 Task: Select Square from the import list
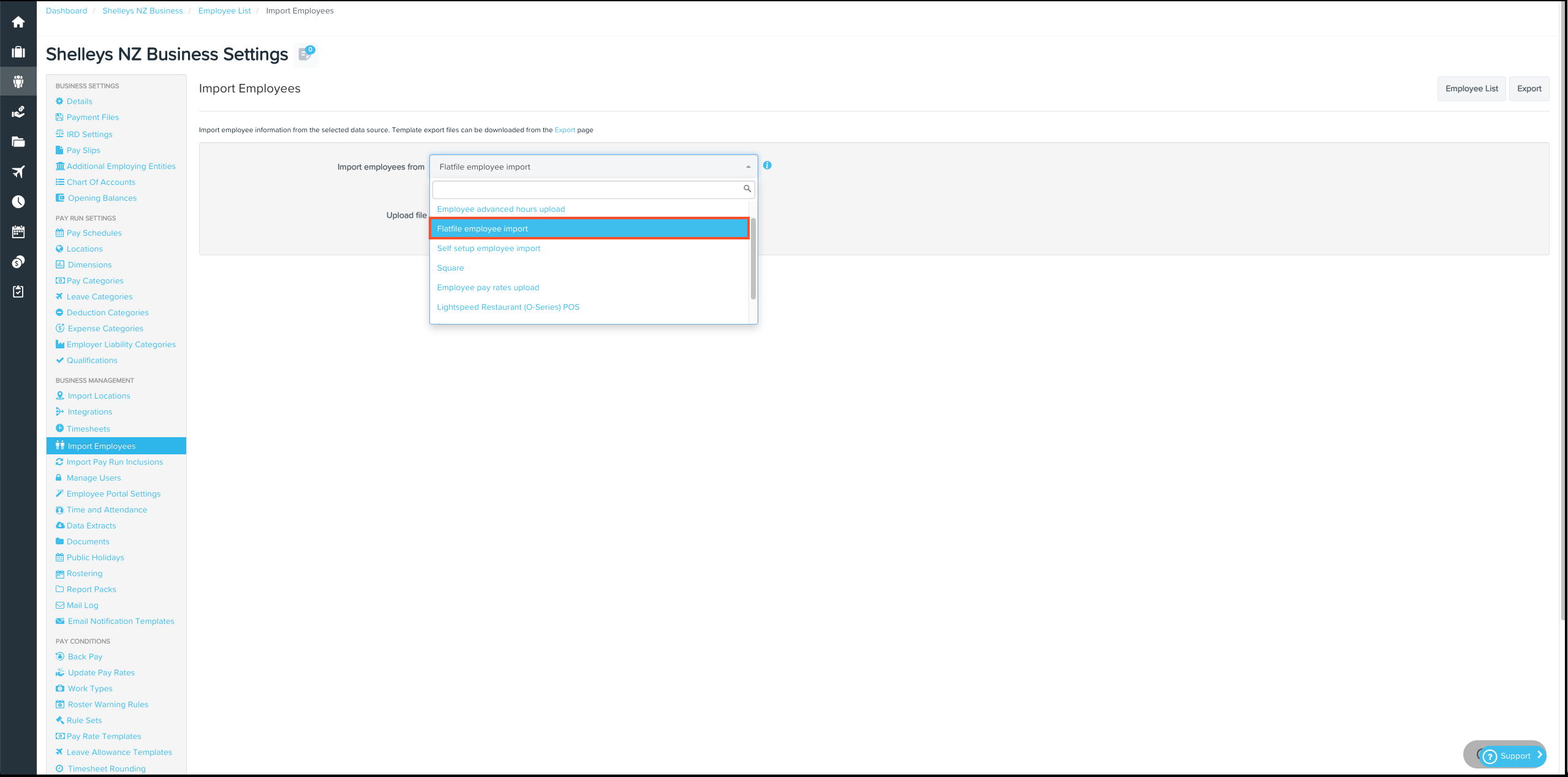point(450,268)
